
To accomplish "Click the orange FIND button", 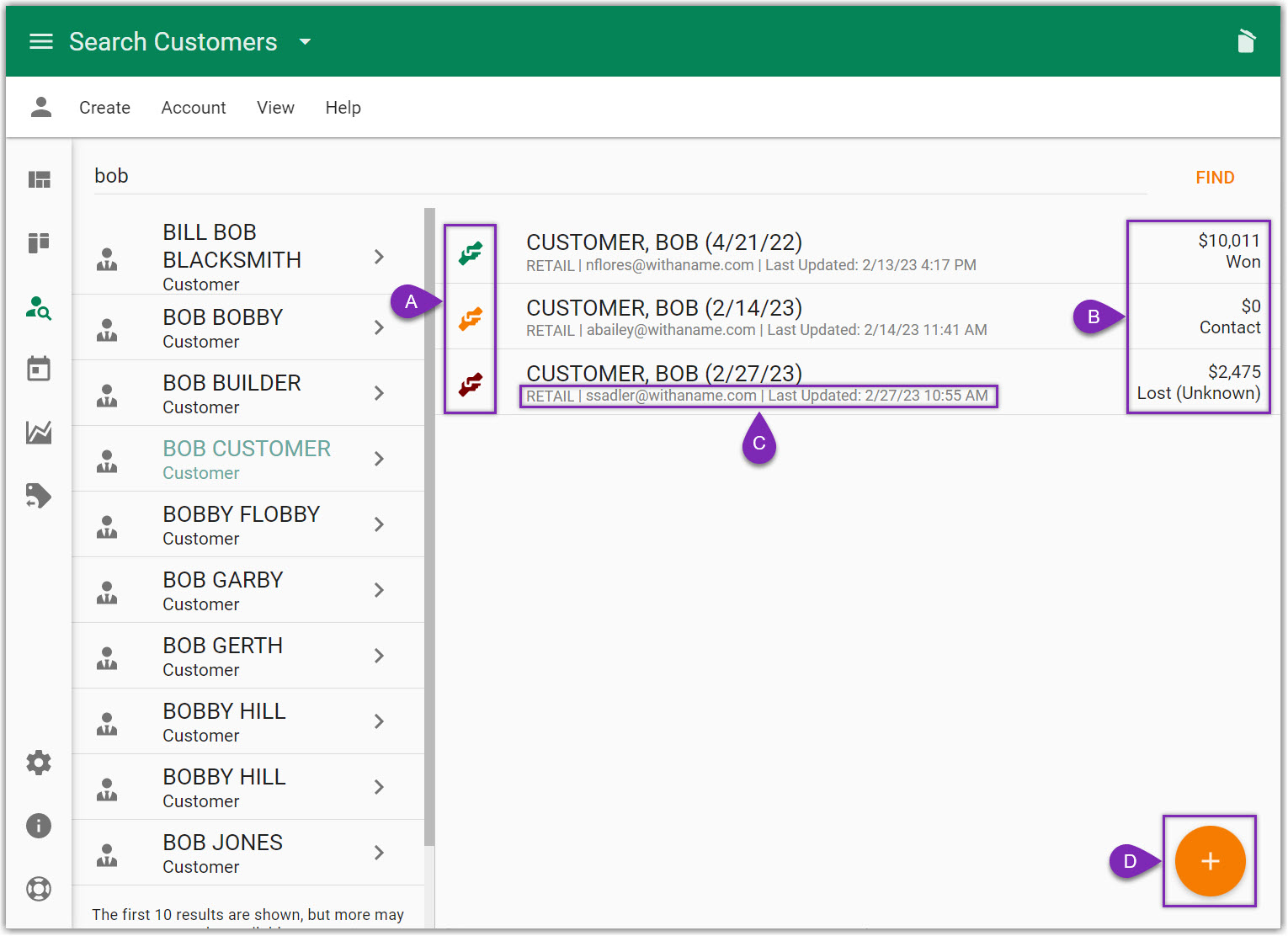I will click(1215, 178).
